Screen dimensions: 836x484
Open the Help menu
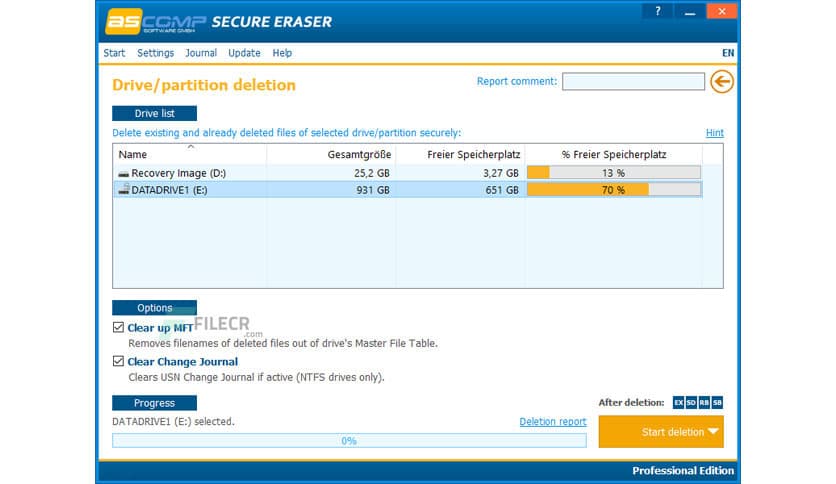point(282,53)
